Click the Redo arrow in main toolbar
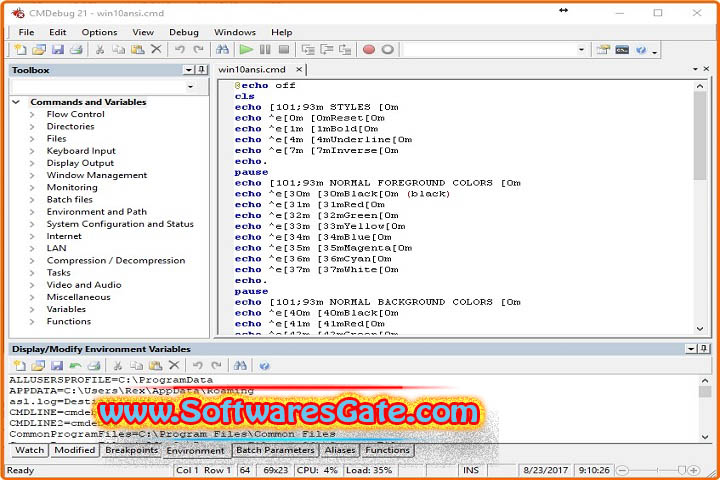 pos(198,50)
